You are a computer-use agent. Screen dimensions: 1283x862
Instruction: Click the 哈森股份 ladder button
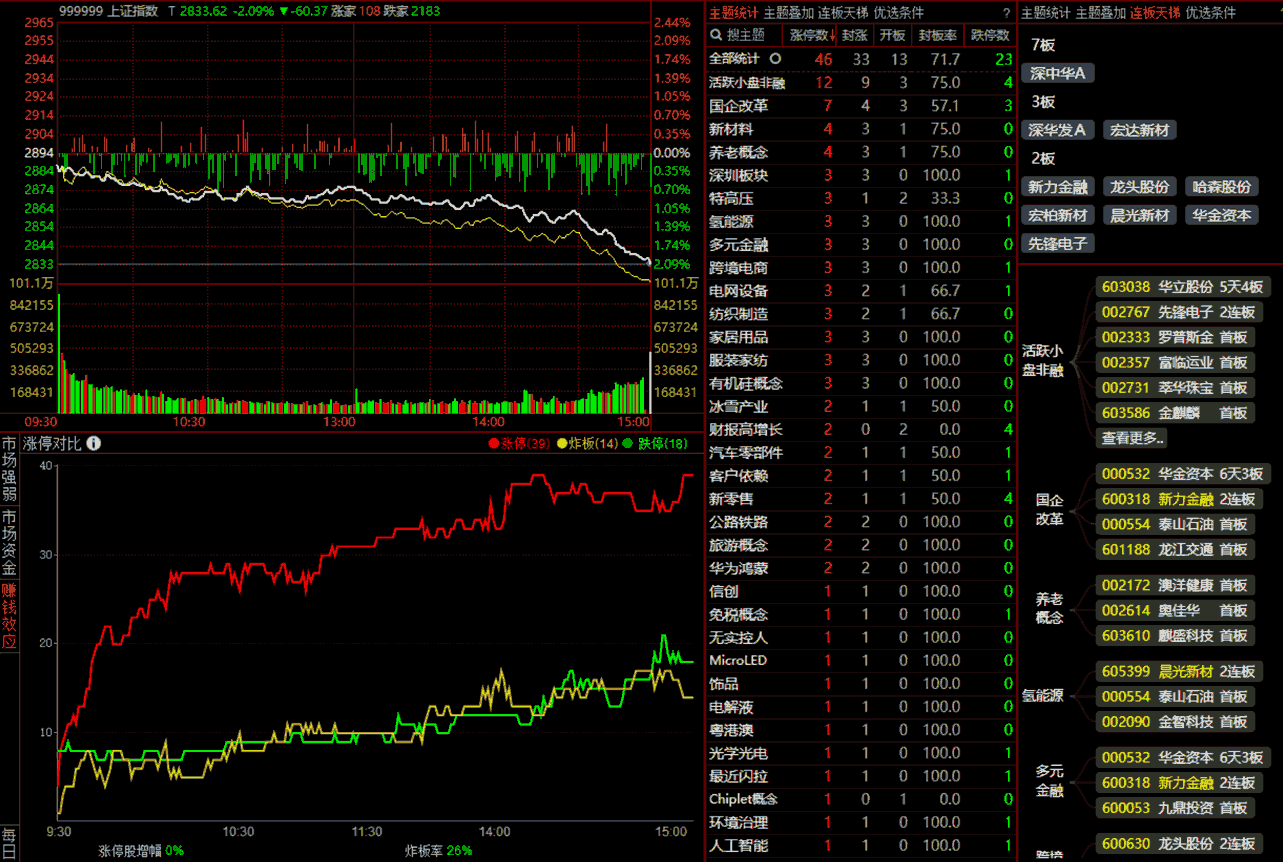(x=1222, y=187)
